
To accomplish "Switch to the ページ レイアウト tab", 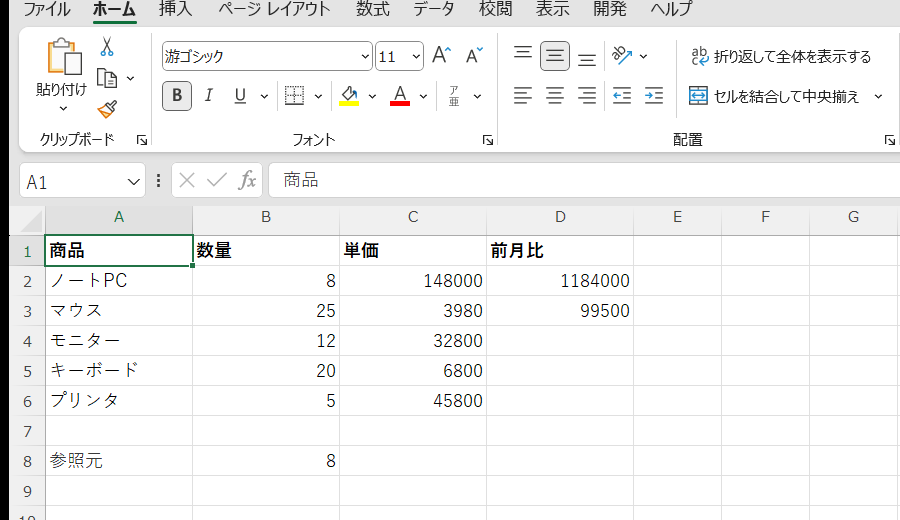I will [274, 9].
